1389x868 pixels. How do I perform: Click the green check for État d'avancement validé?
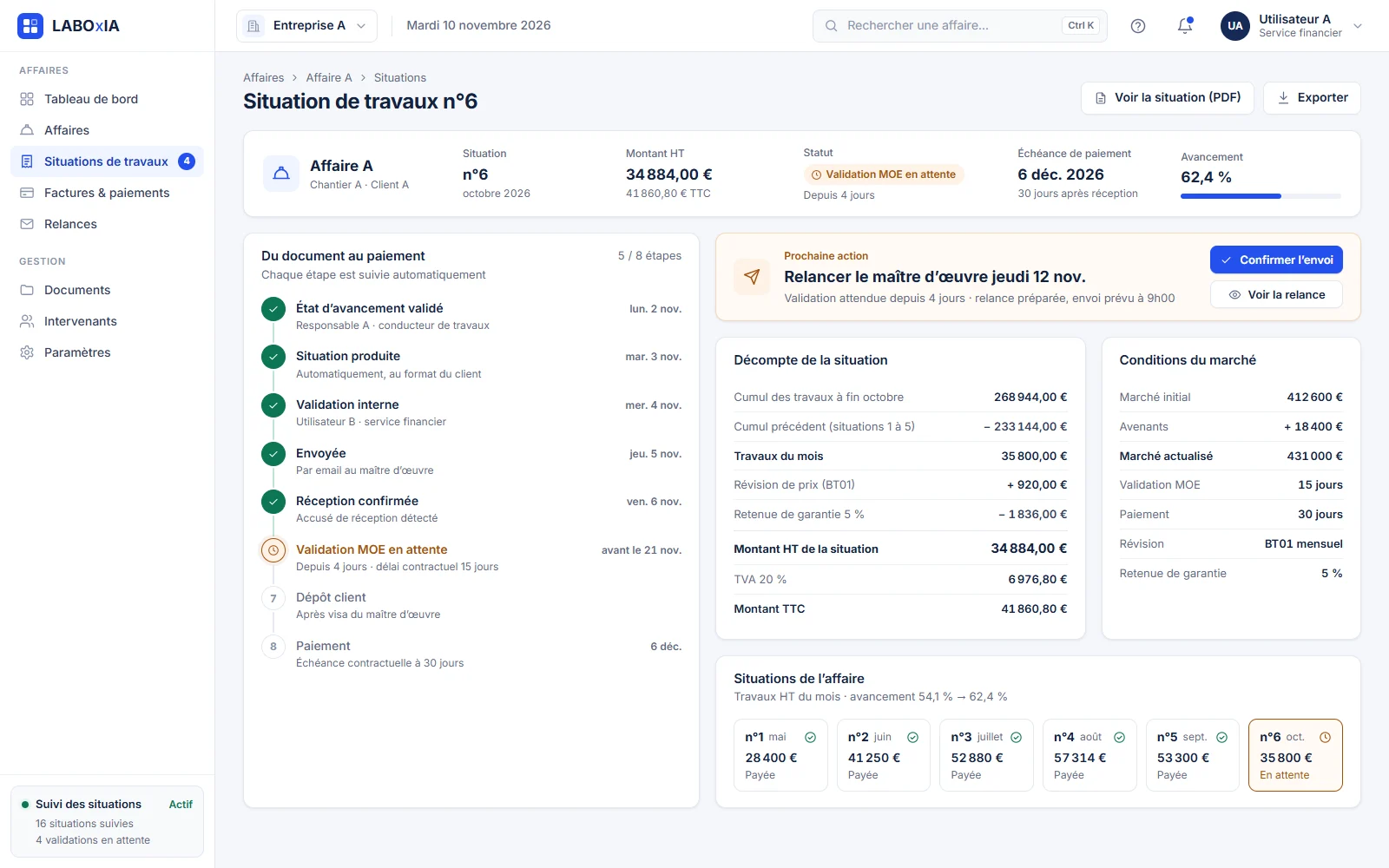(273, 308)
